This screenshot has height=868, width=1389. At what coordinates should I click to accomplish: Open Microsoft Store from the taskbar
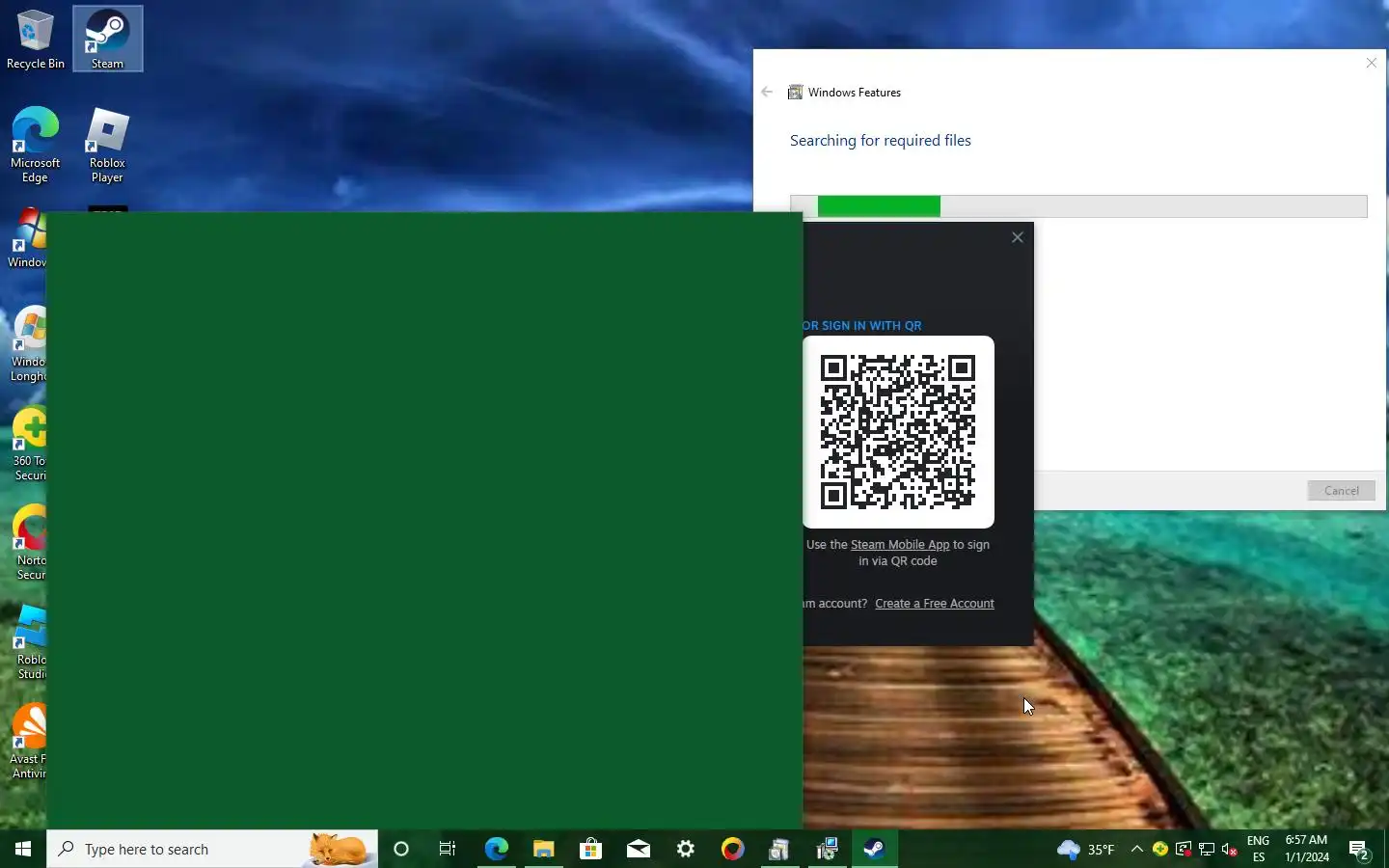(590, 849)
